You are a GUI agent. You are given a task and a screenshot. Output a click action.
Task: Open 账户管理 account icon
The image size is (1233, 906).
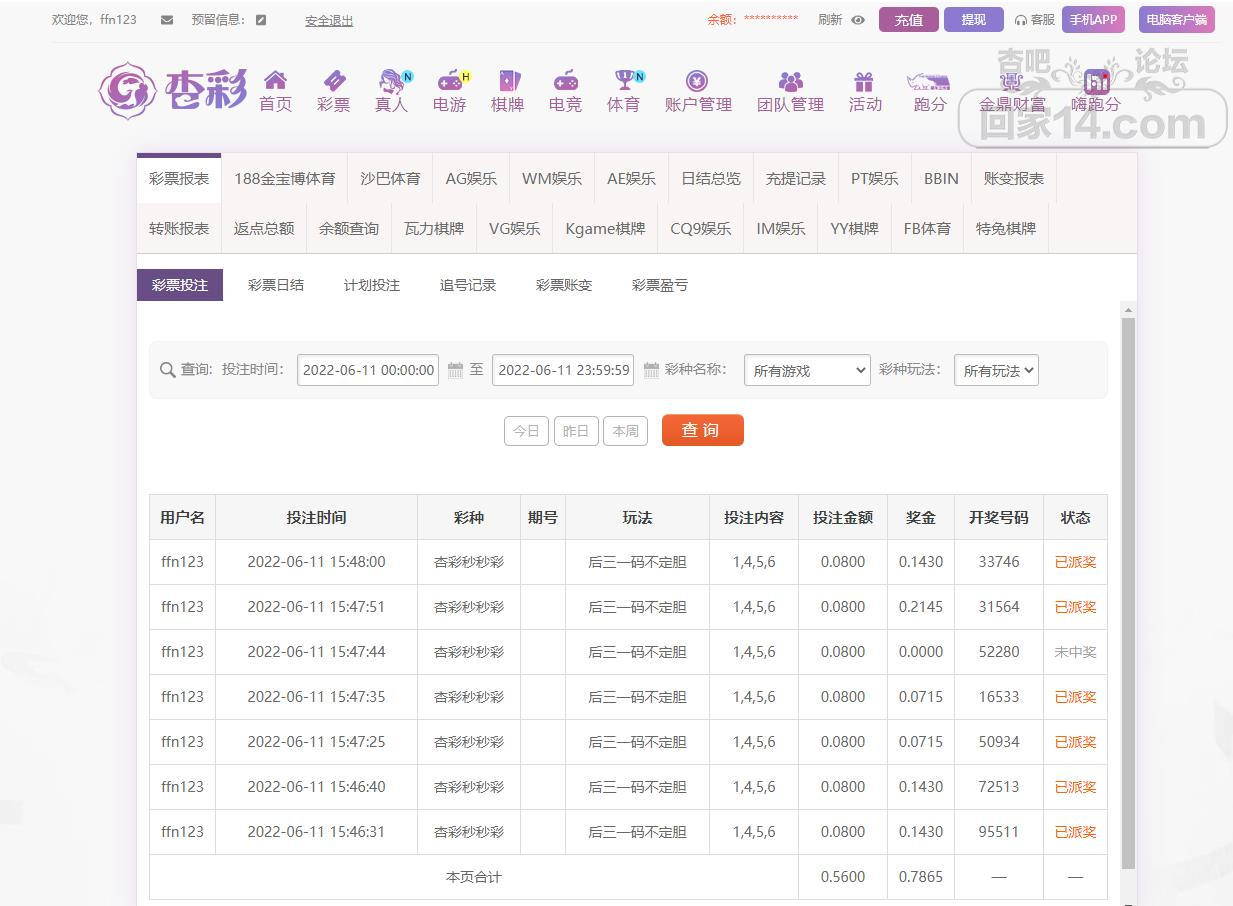(697, 81)
